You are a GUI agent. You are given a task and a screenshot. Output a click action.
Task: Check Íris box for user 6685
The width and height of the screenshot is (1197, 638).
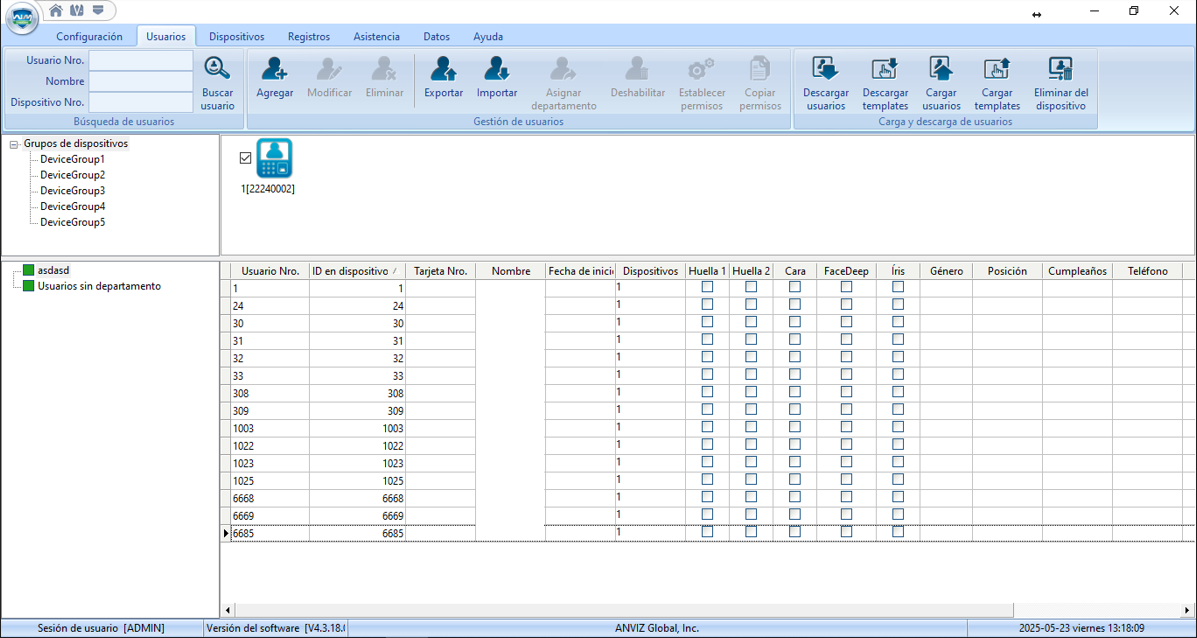pyautogui.click(x=898, y=533)
